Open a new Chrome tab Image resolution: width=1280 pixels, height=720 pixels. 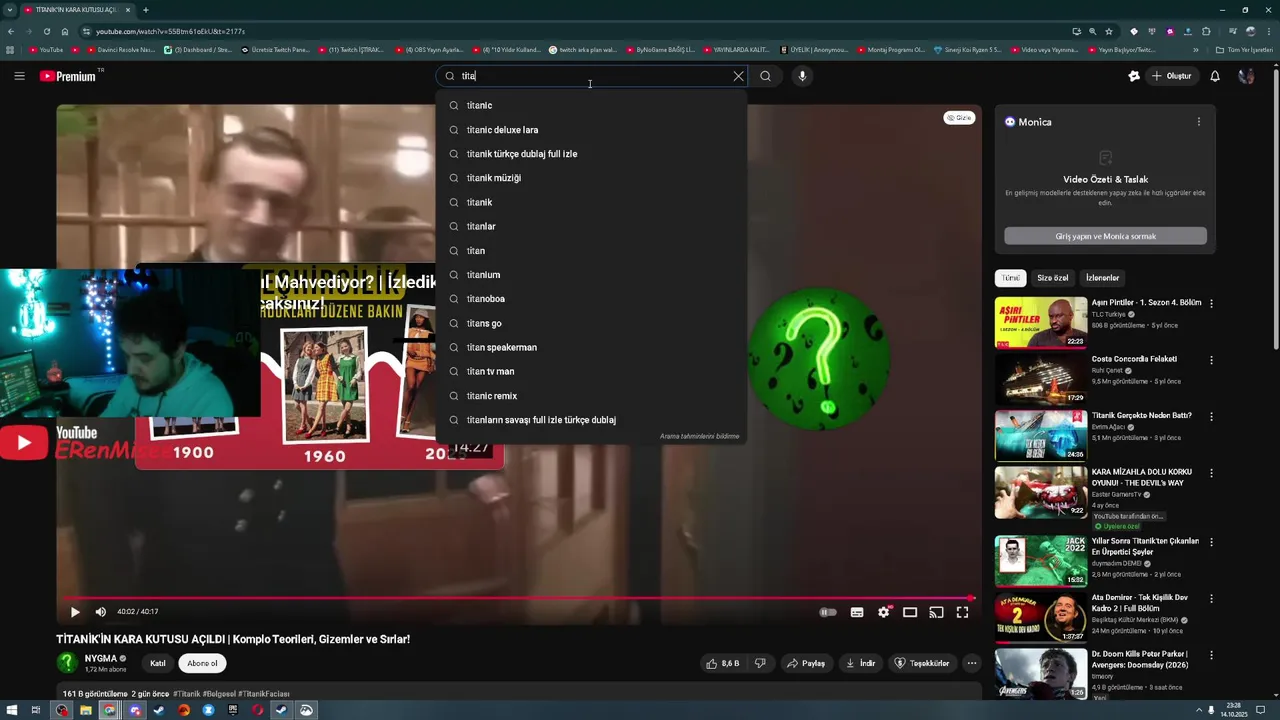pos(146,10)
